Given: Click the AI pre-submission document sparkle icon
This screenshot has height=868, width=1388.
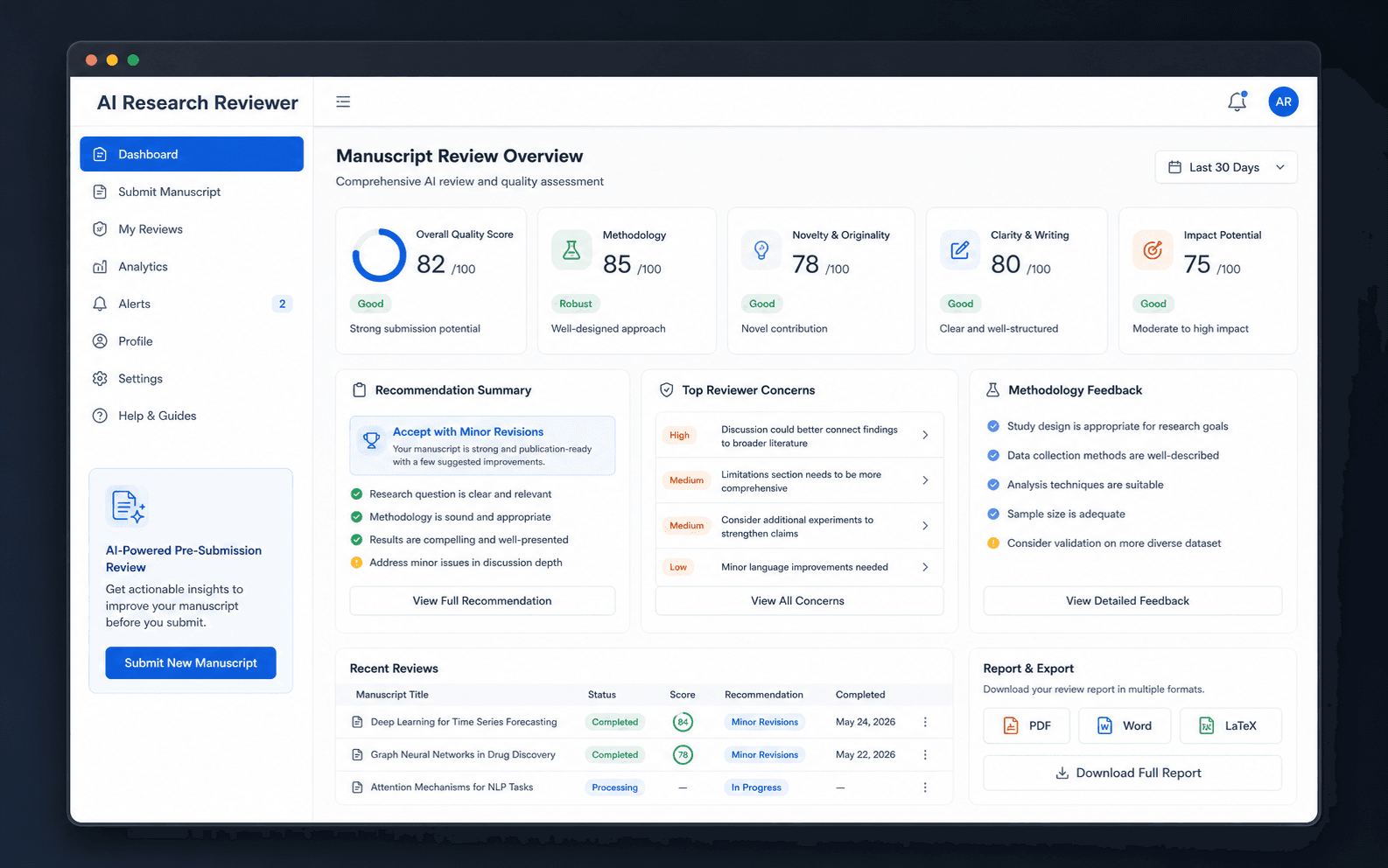Looking at the screenshot, I should click(x=128, y=507).
